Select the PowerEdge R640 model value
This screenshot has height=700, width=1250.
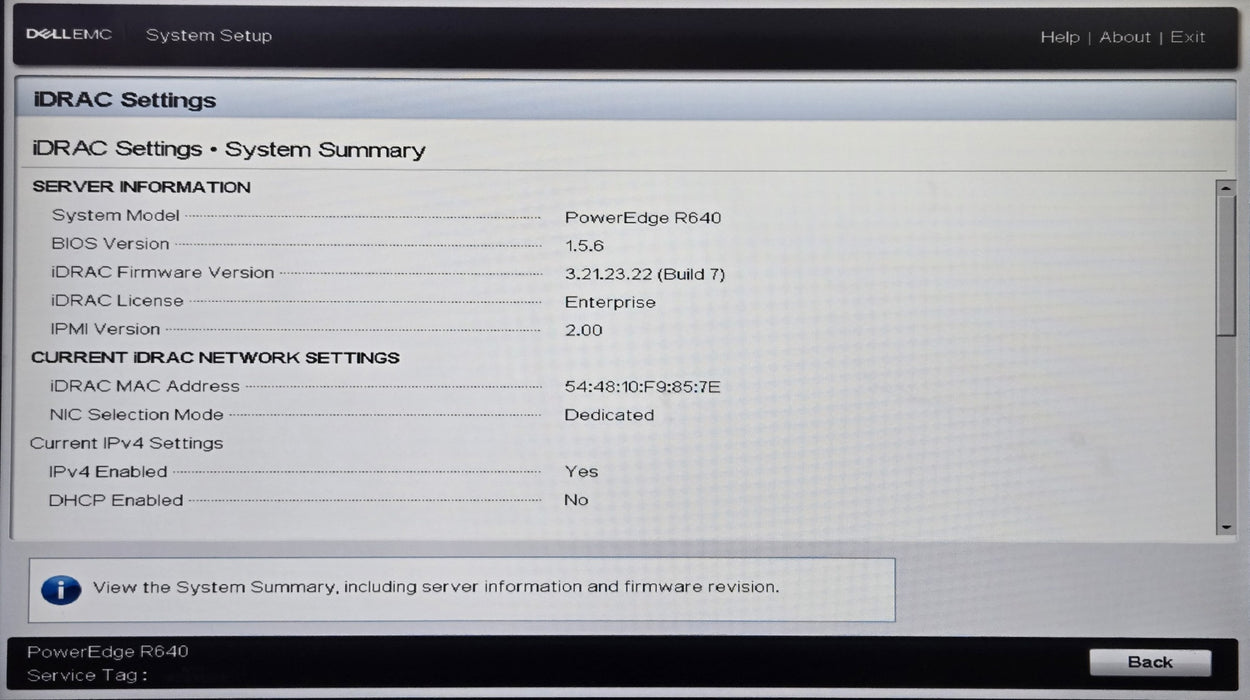643,217
